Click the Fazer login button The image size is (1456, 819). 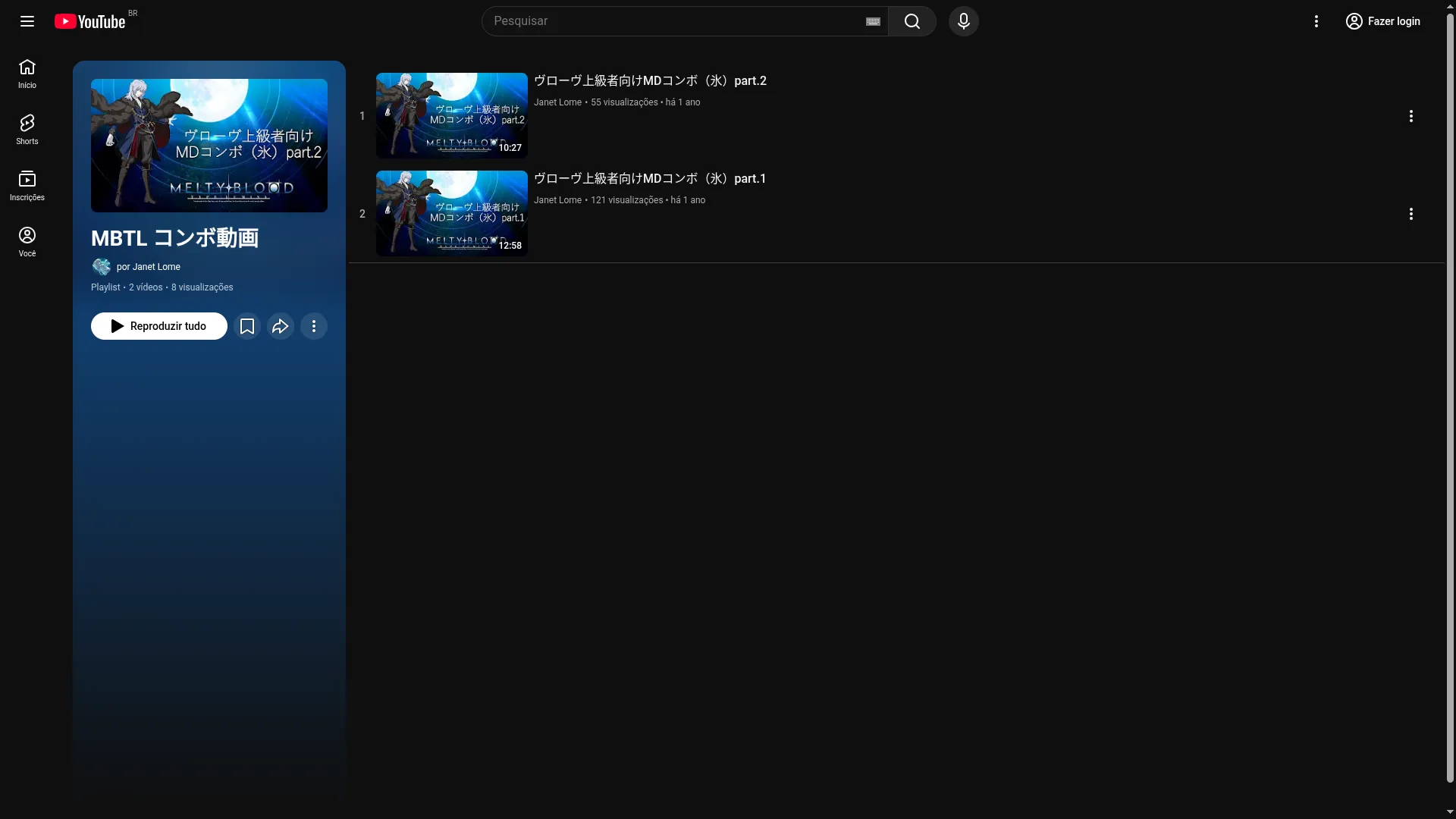point(1383,21)
